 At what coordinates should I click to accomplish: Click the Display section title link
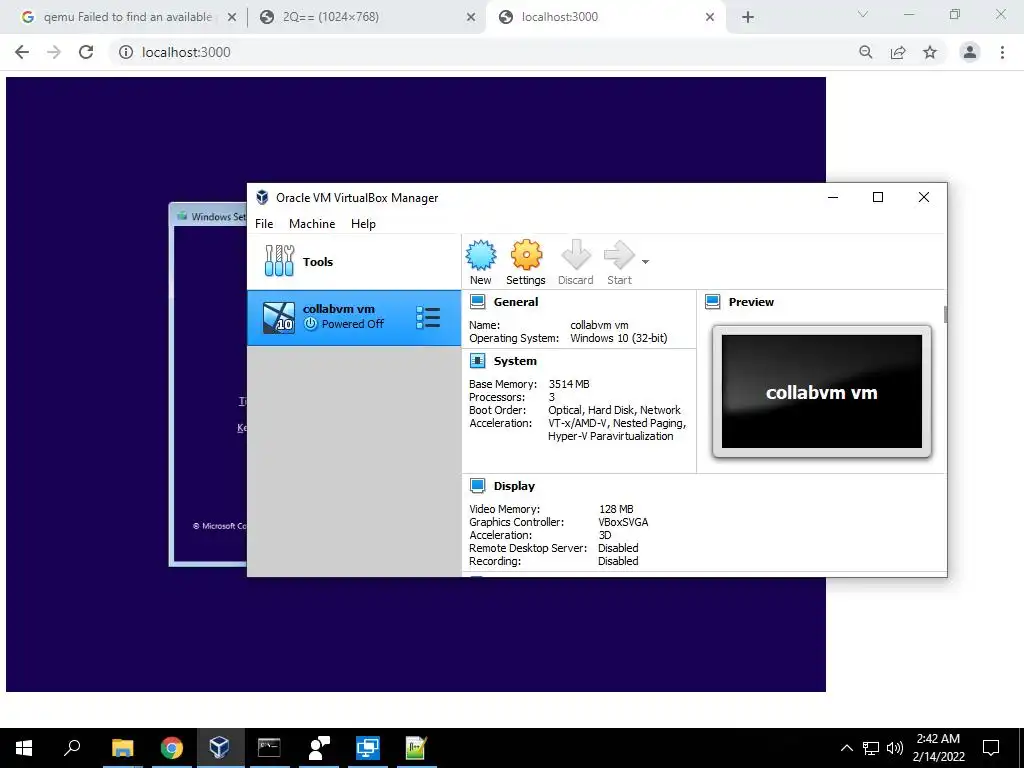click(514, 486)
